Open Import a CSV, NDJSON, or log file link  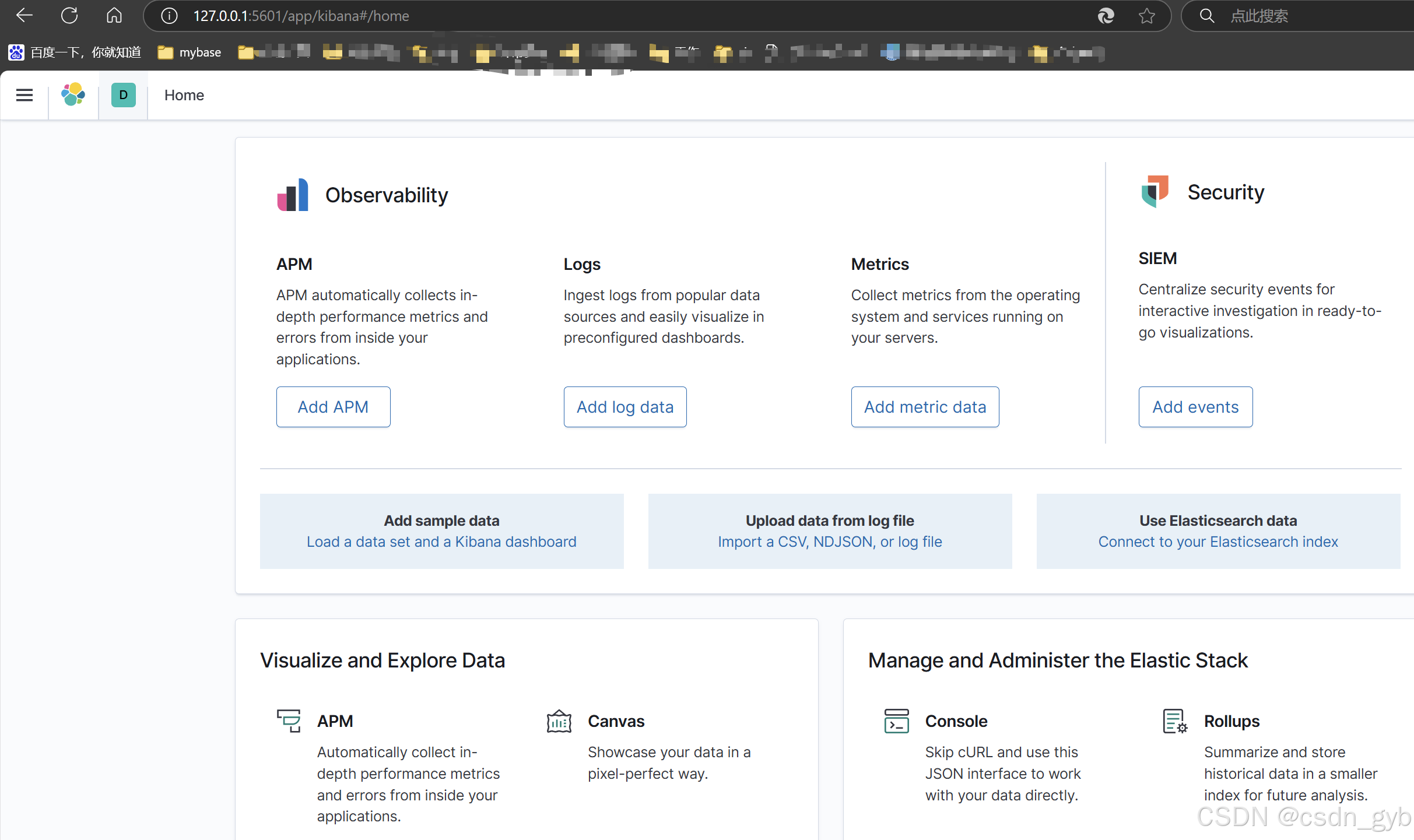pos(830,542)
